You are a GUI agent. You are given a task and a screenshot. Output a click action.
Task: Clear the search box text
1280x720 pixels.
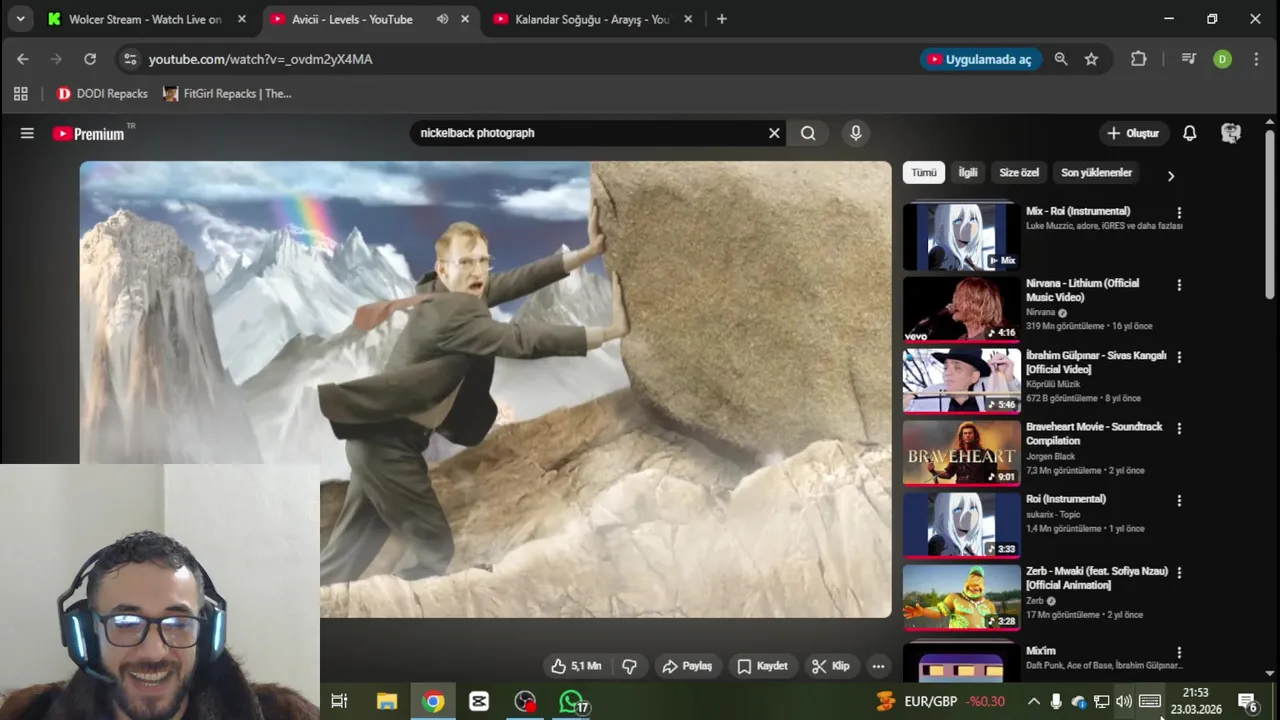click(774, 133)
